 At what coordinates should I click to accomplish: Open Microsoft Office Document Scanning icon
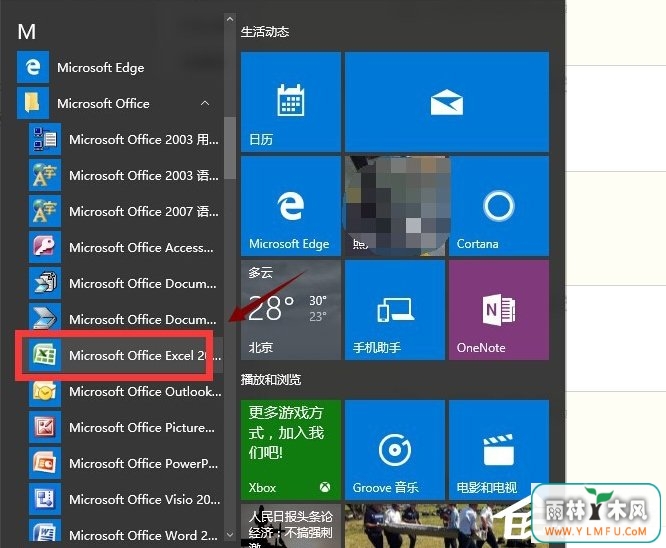(45, 319)
